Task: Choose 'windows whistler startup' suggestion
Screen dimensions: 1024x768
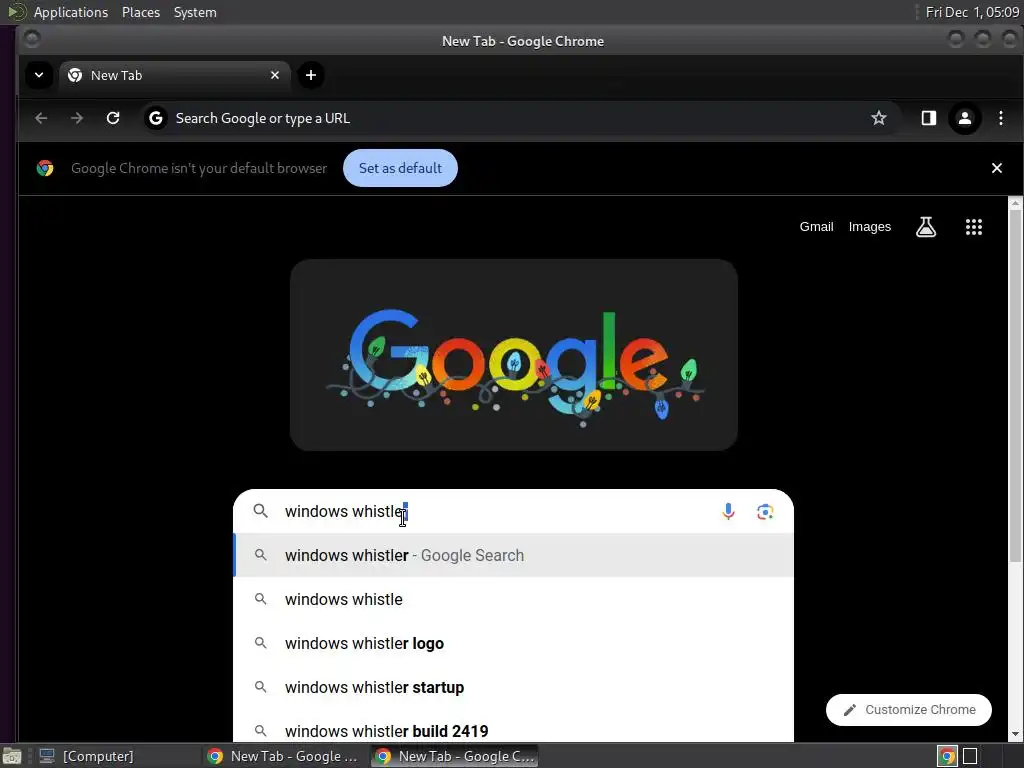Action: pos(513,687)
